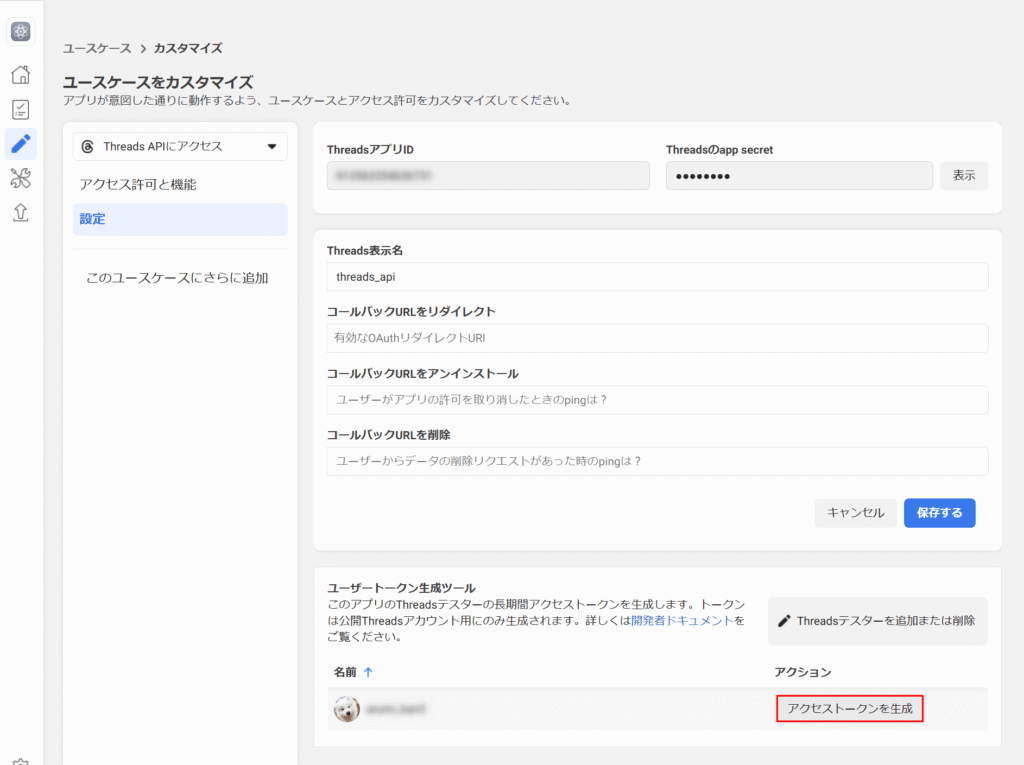Open the home dashboard icon
The width and height of the screenshot is (1024, 765).
pyautogui.click(x=20, y=75)
